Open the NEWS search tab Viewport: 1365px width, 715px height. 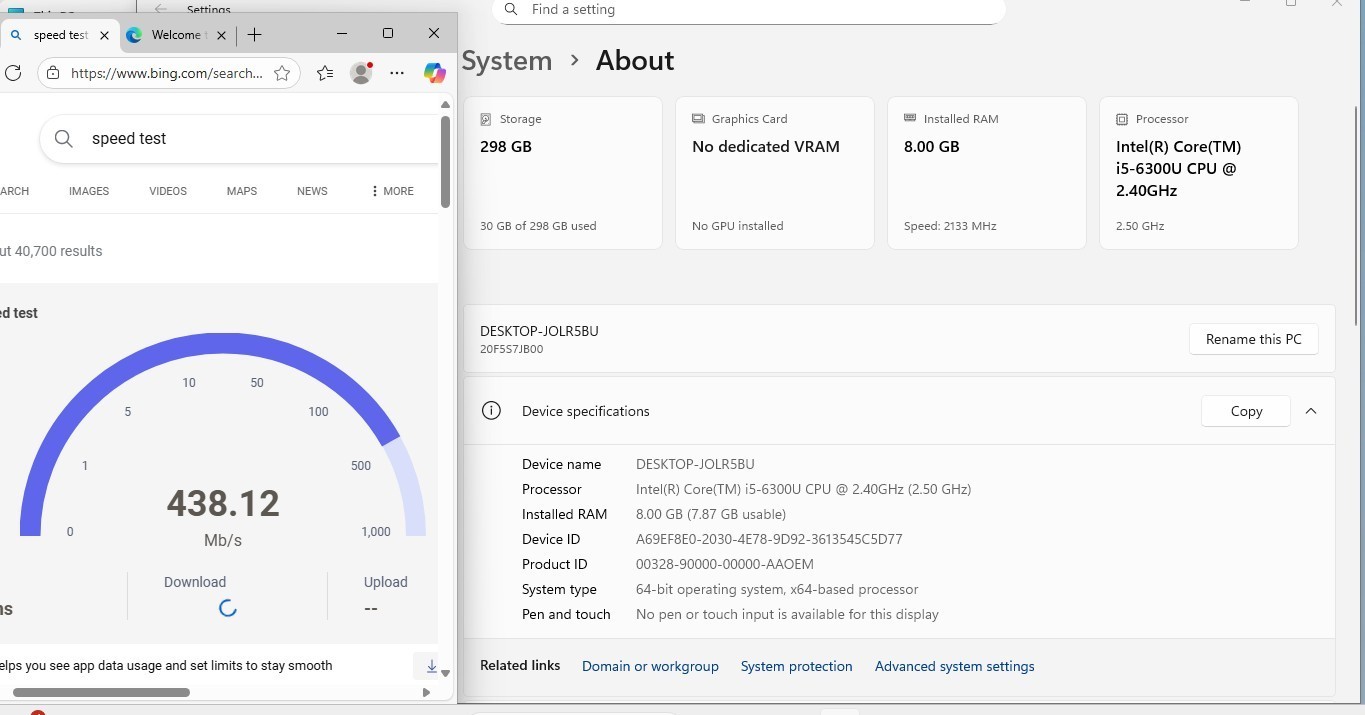point(312,191)
